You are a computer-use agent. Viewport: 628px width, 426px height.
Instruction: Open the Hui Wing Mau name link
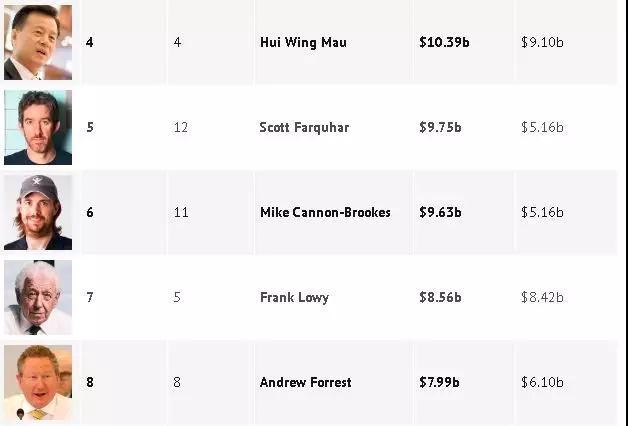pos(303,43)
